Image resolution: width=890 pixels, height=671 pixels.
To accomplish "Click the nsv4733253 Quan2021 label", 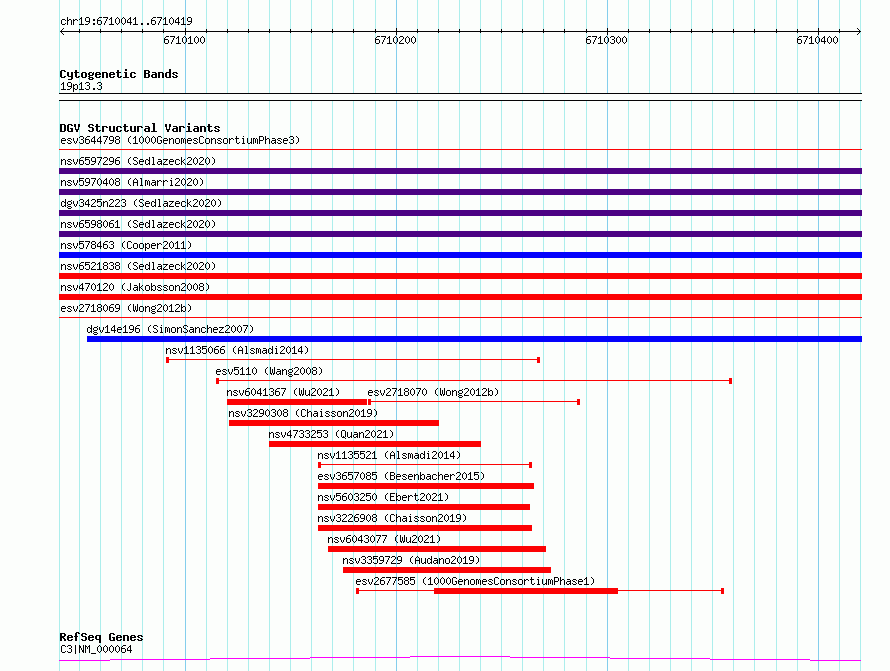I will pyautogui.click(x=331, y=434).
